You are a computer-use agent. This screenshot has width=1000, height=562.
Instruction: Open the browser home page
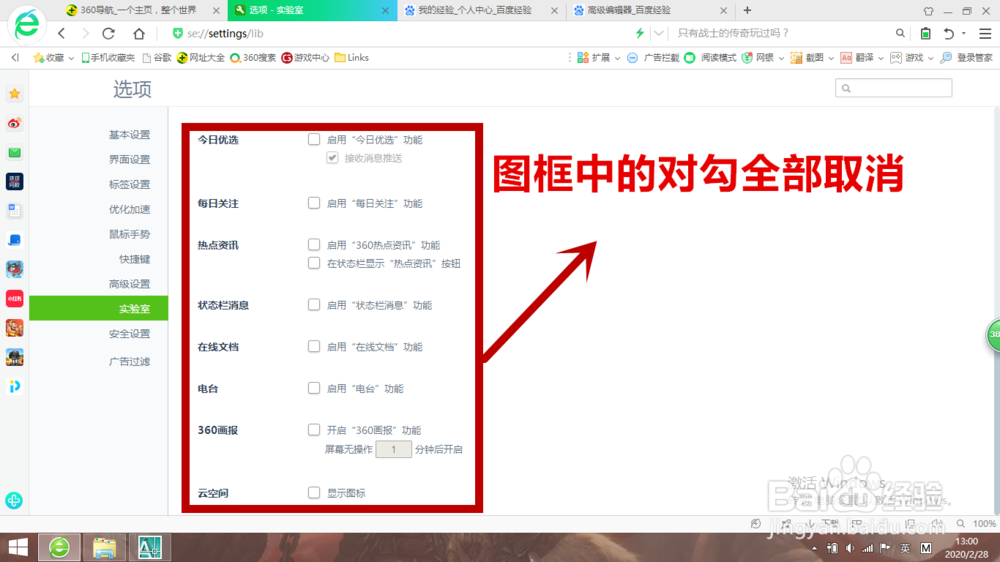(x=139, y=33)
